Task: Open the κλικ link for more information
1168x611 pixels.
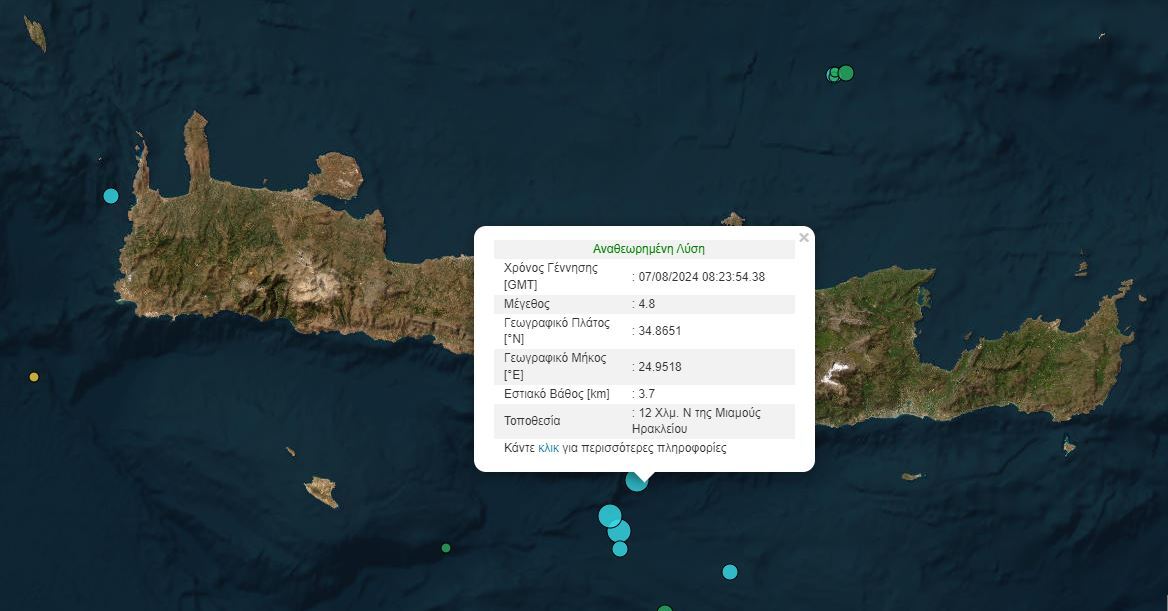Action: (548, 448)
